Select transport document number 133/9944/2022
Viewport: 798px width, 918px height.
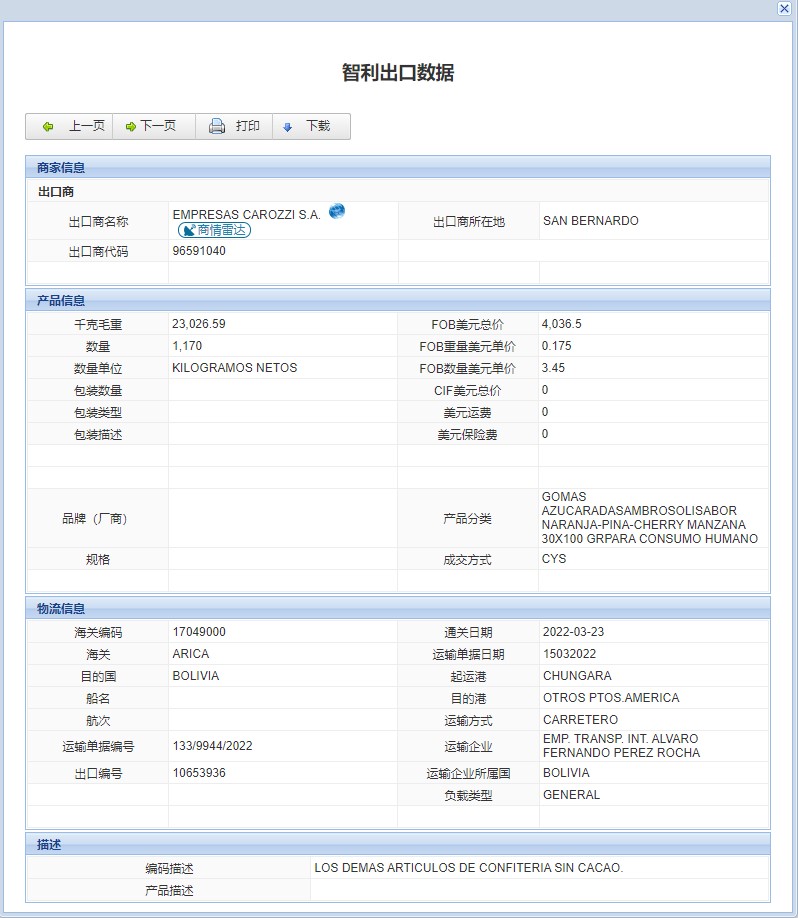(x=213, y=746)
